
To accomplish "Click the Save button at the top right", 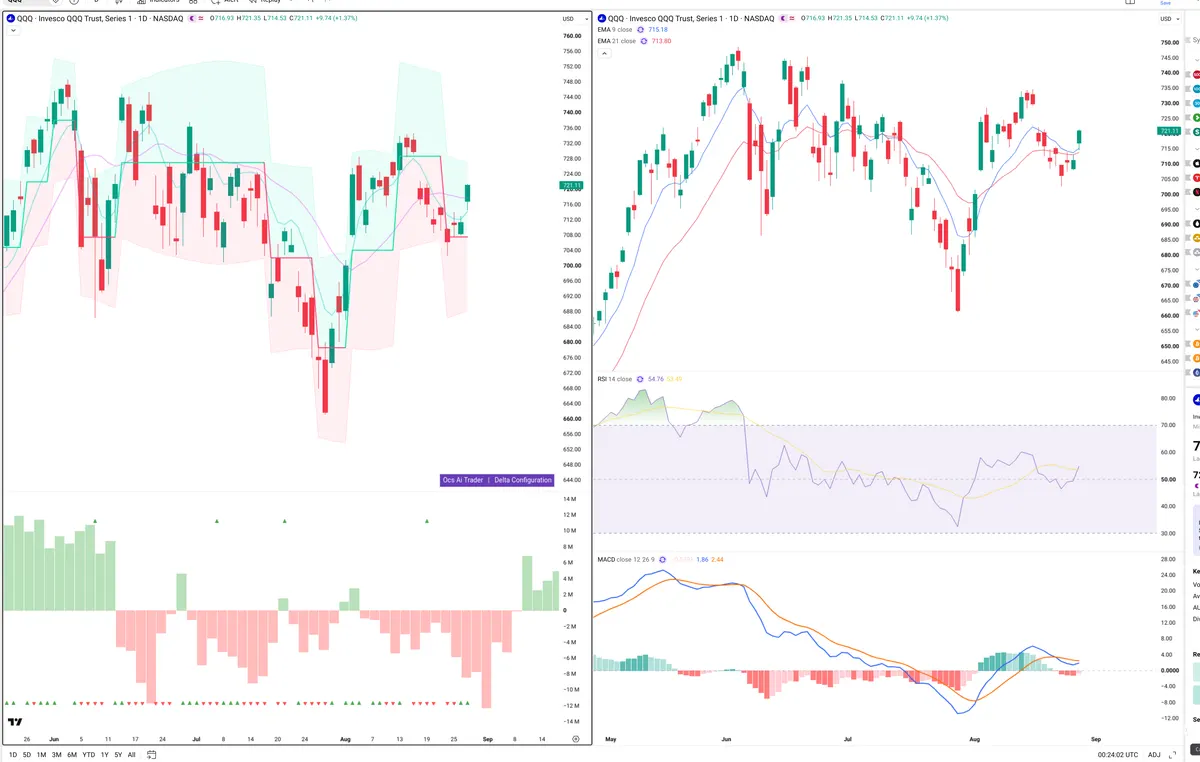I will pyautogui.click(x=1165, y=3).
